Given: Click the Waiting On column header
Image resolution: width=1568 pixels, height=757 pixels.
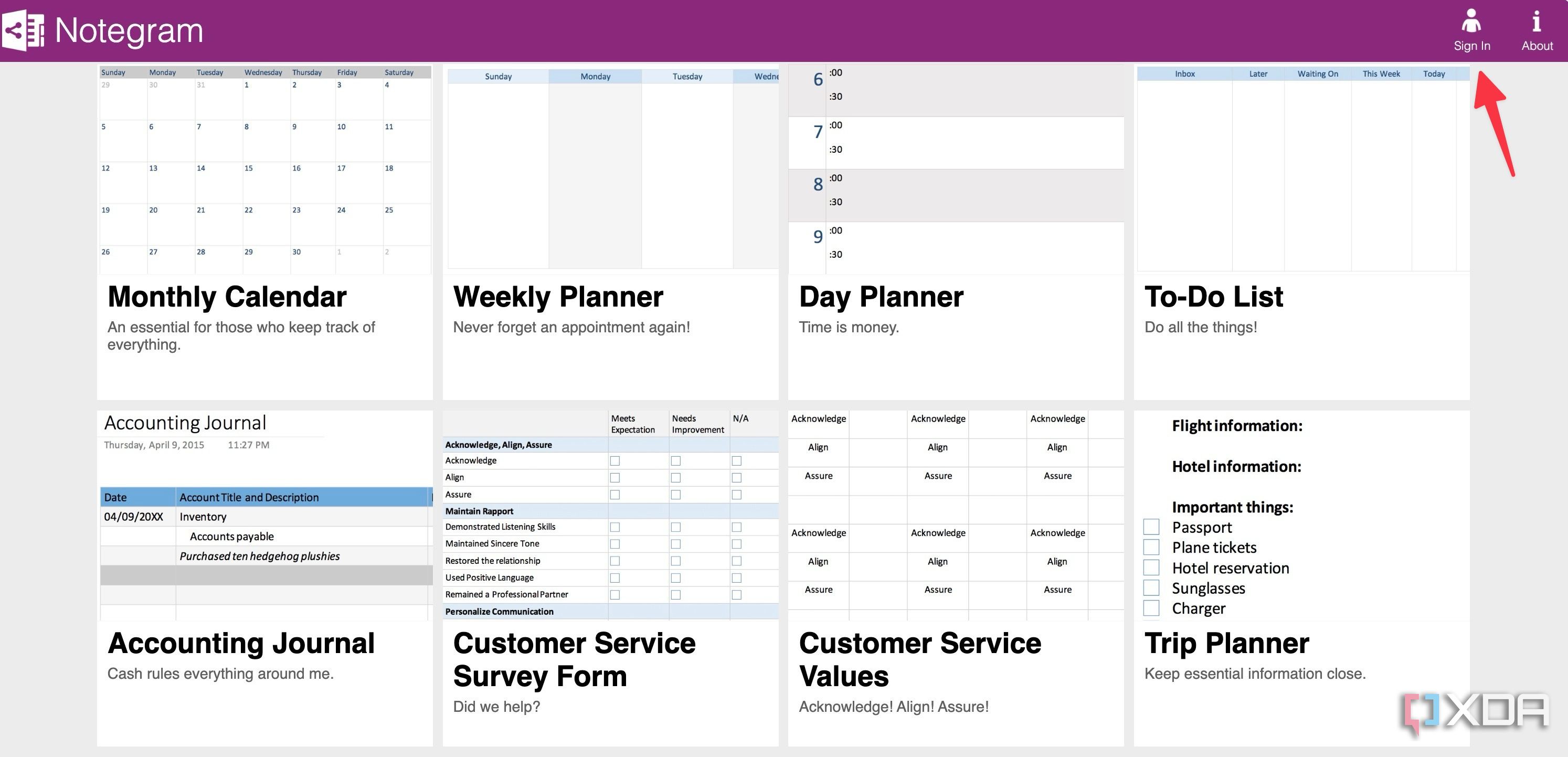Looking at the screenshot, I should click(x=1317, y=73).
